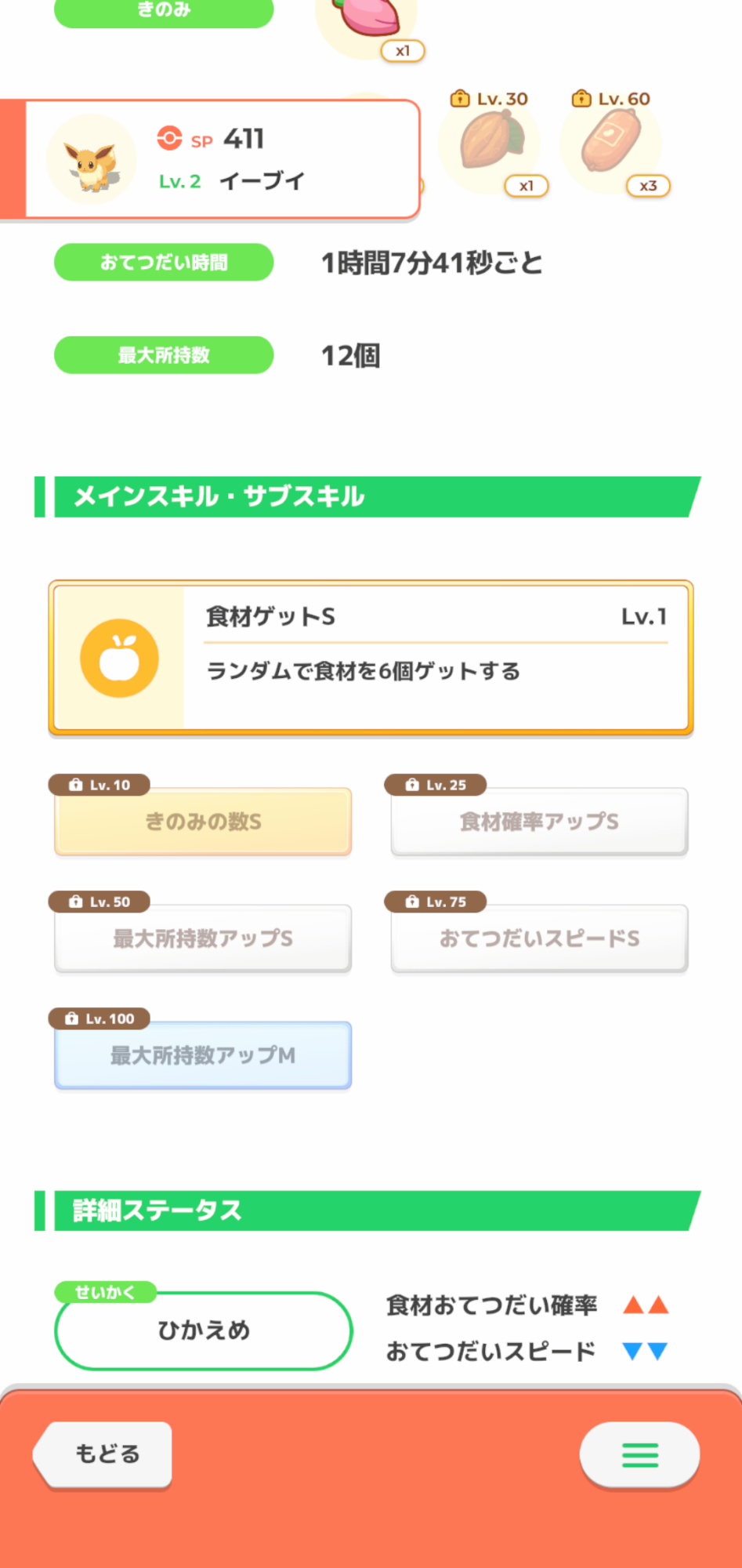Tap the おてつだい時間 green label
Screen dimensions: 742x1568
point(164,263)
